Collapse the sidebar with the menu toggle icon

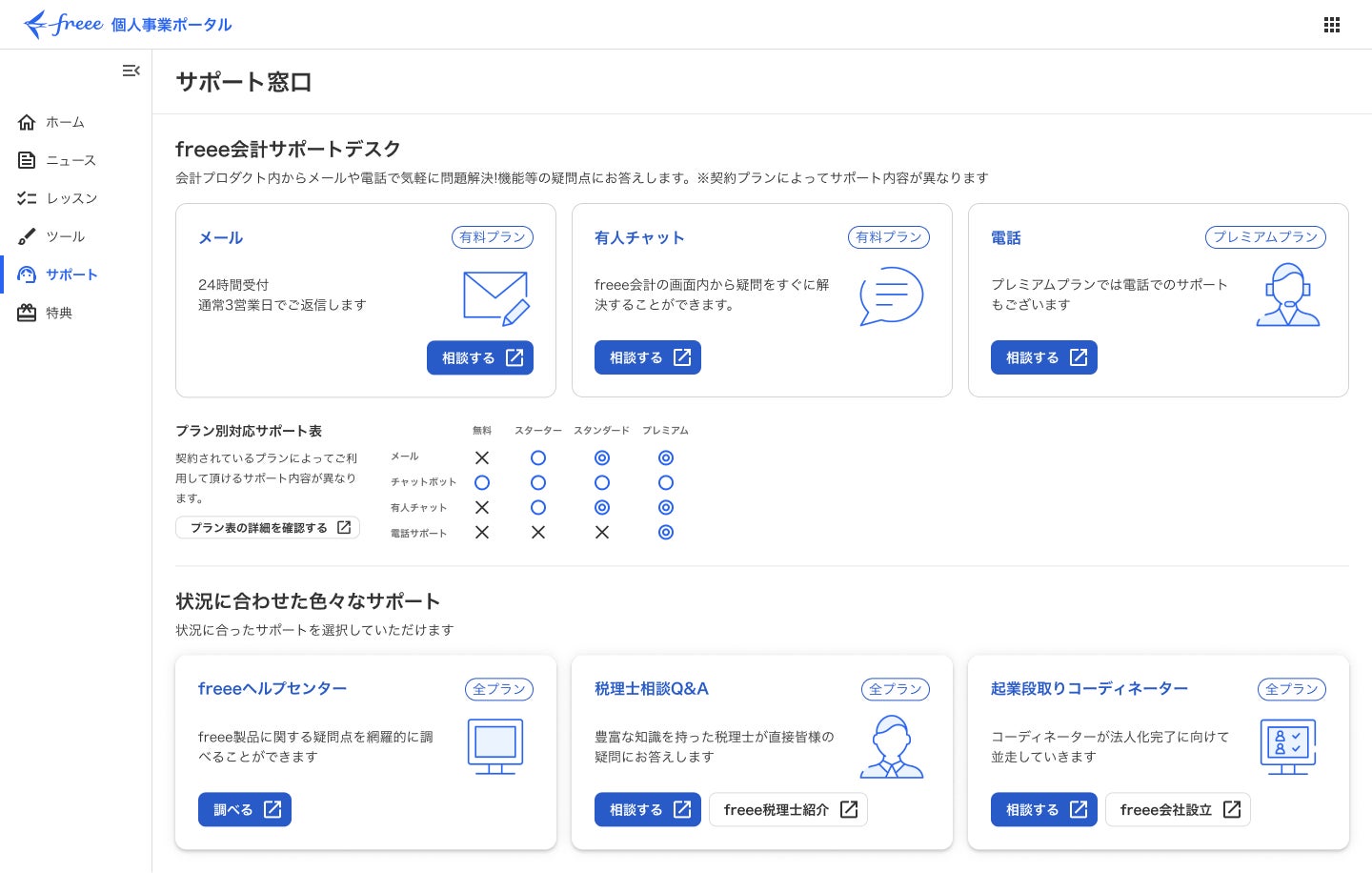(x=131, y=71)
